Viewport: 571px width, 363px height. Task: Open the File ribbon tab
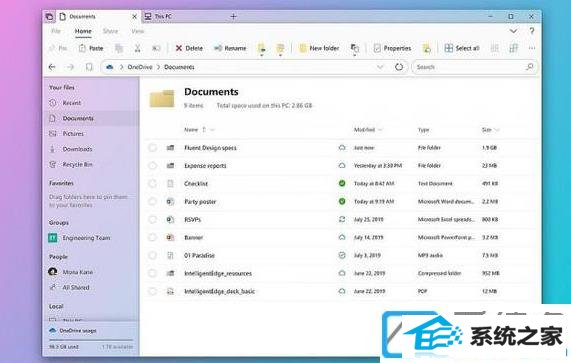click(x=56, y=31)
